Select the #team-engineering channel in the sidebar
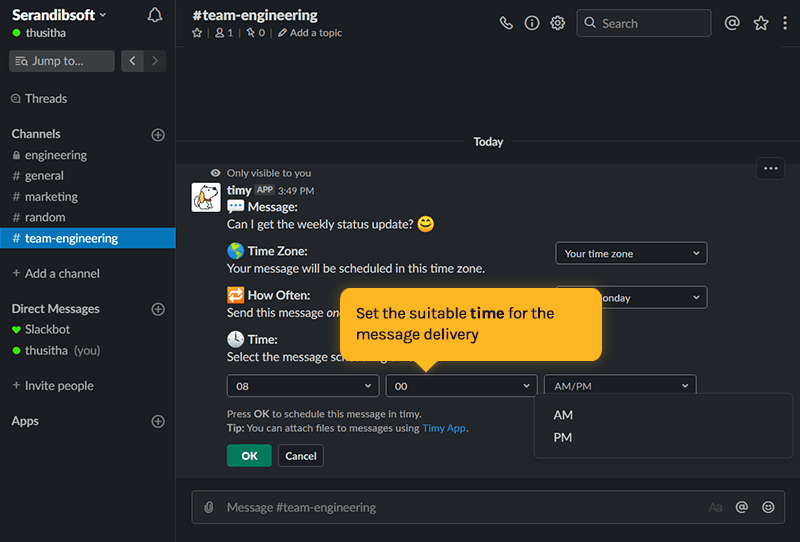Screen dimensions: 800x542 point(88,238)
